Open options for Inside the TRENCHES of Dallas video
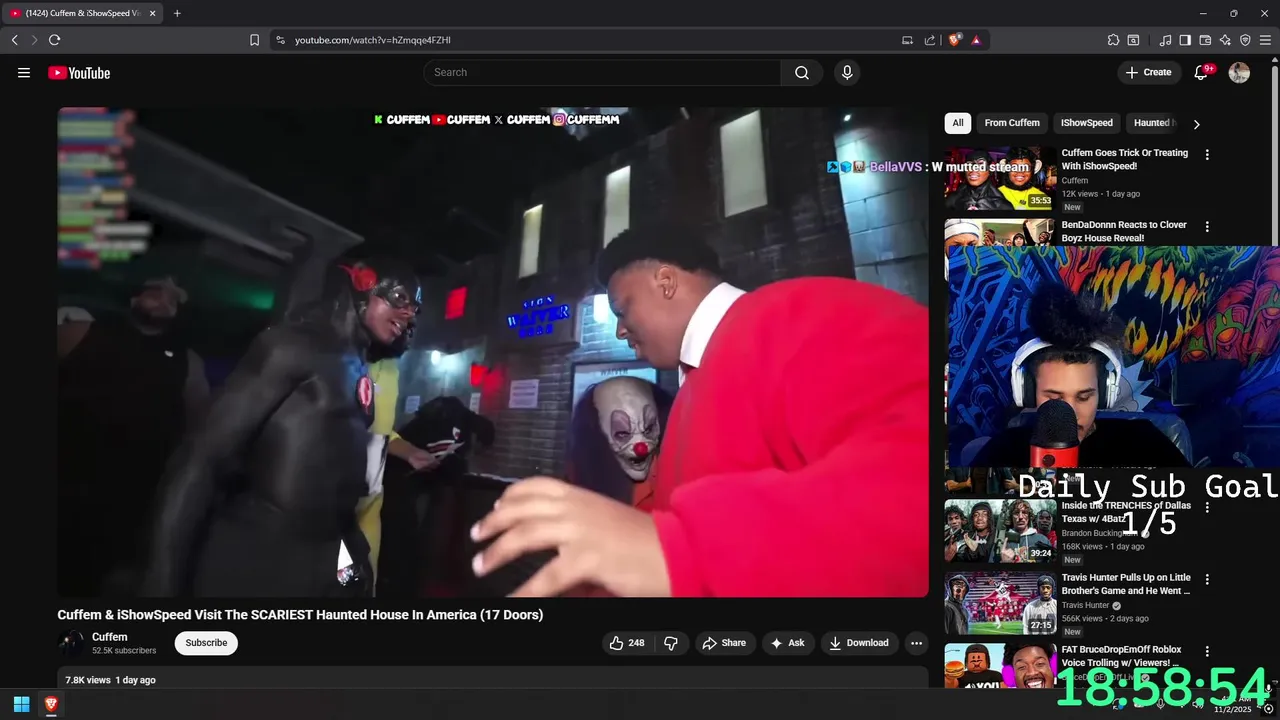The width and height of the screenshot is (1280, 720). 1207,507
